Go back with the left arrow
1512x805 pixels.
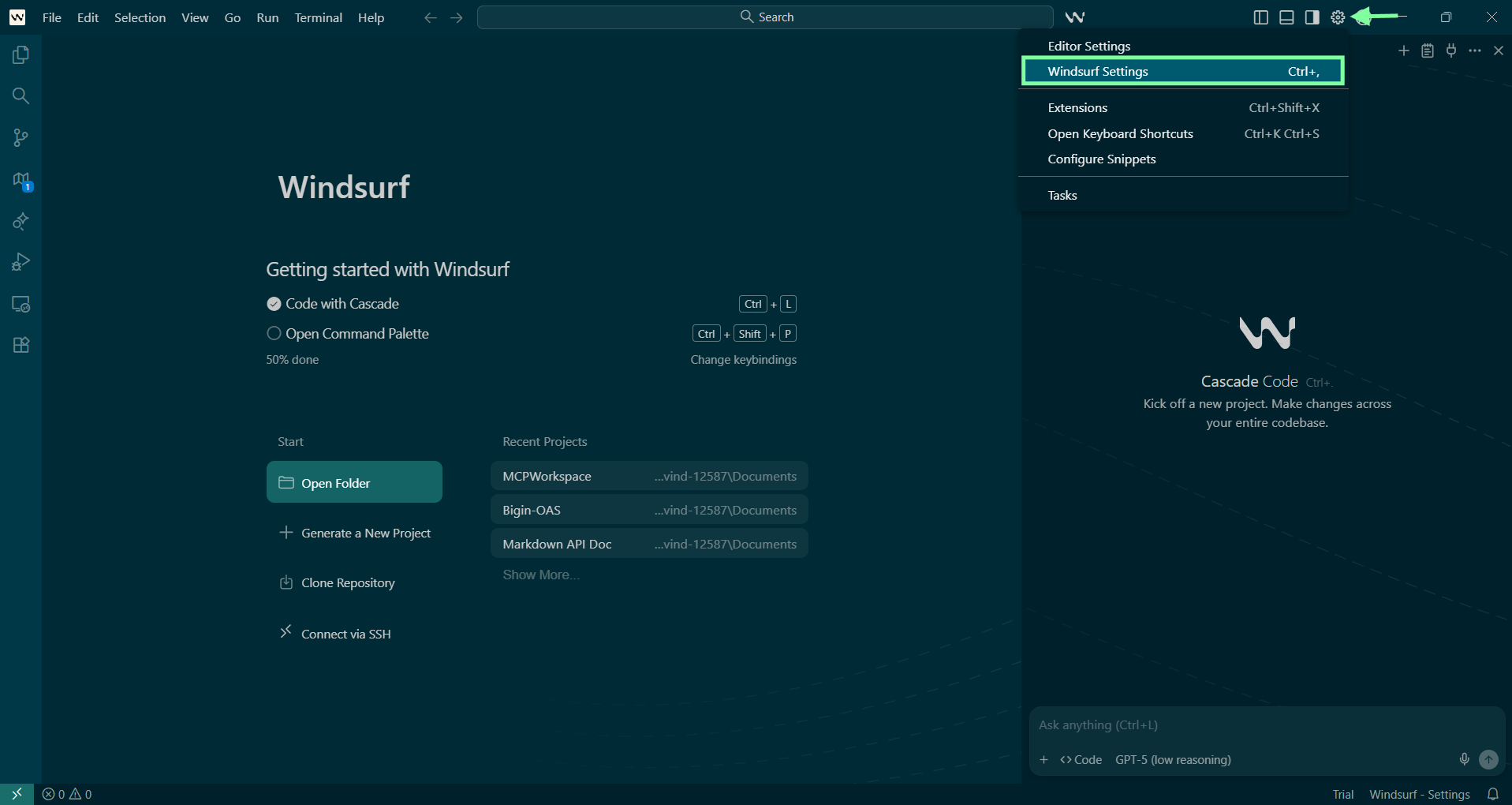[430, 17]
